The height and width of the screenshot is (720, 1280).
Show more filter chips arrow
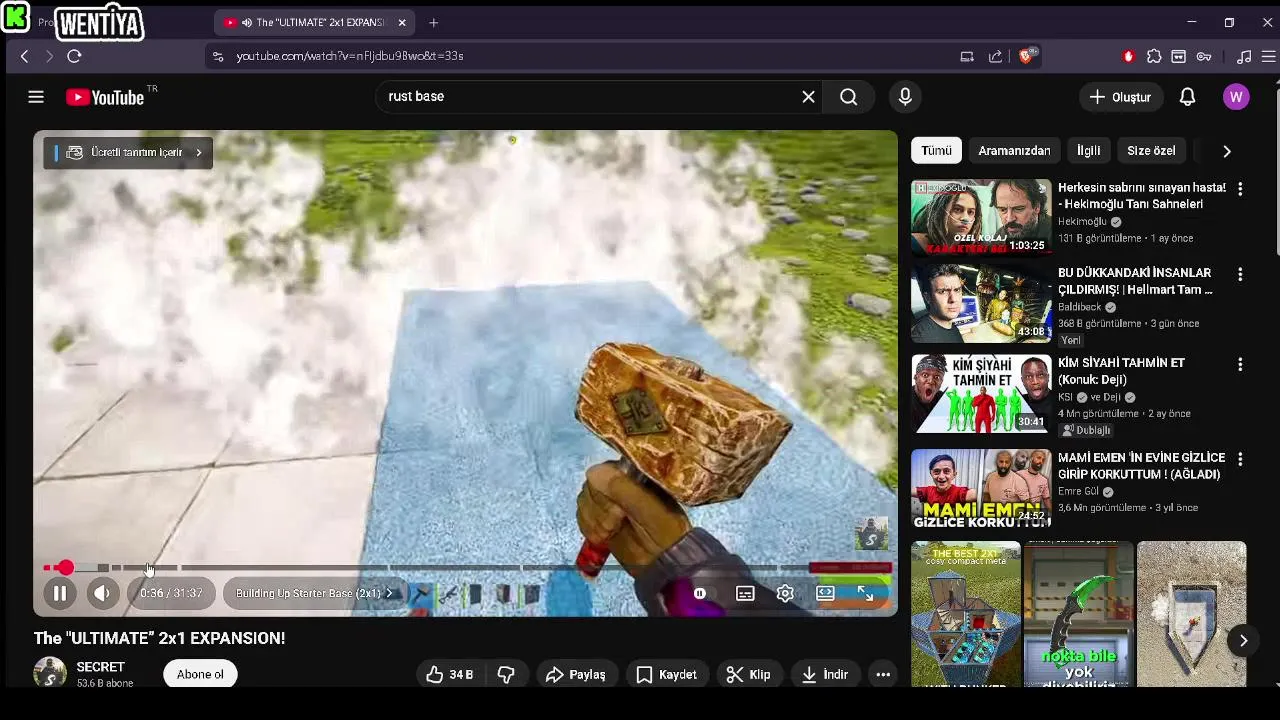1227,151
